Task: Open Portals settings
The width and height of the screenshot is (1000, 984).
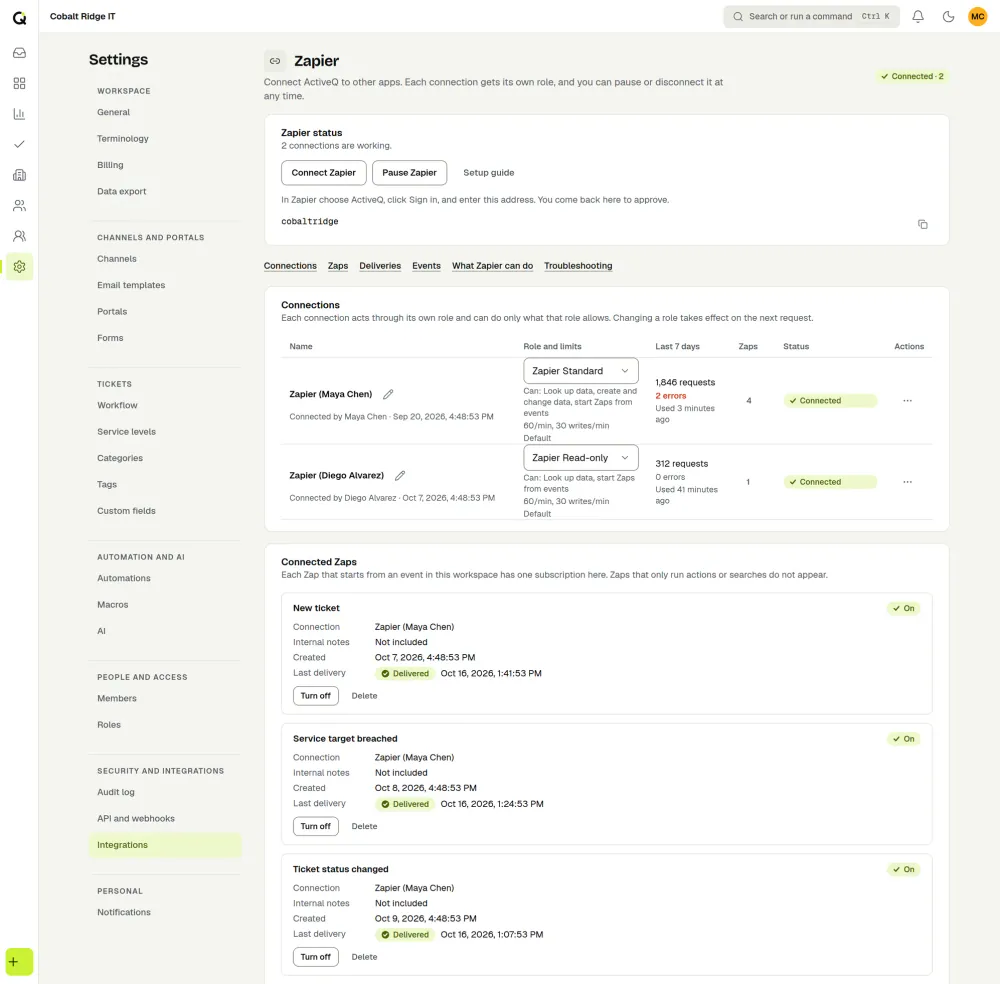Action: [x=165, y=312]
